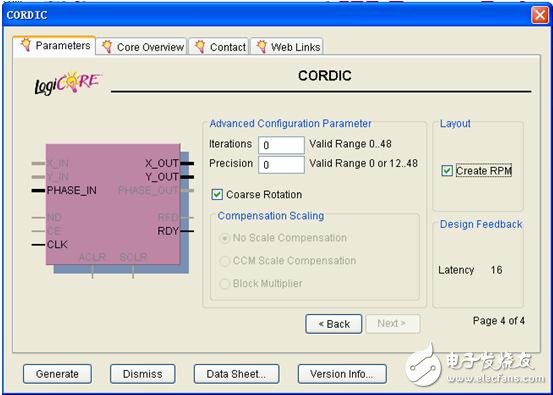
Task: Disable the Create RPM checkbox
Action: 447,171
